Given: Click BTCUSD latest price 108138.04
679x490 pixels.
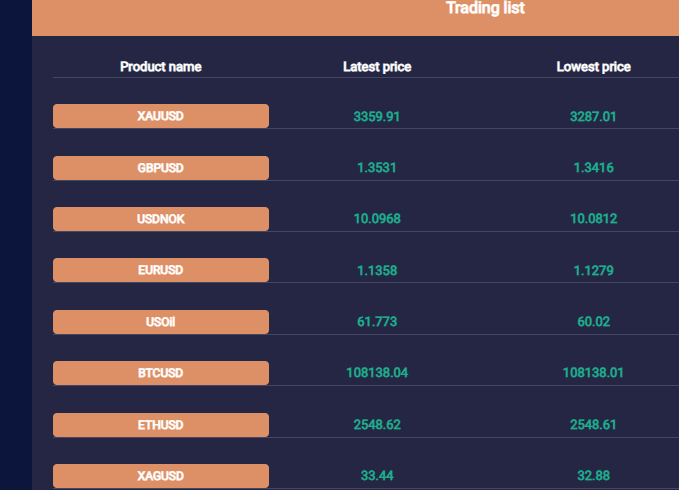Looking at the screenshot, I should tap(377, 373).
